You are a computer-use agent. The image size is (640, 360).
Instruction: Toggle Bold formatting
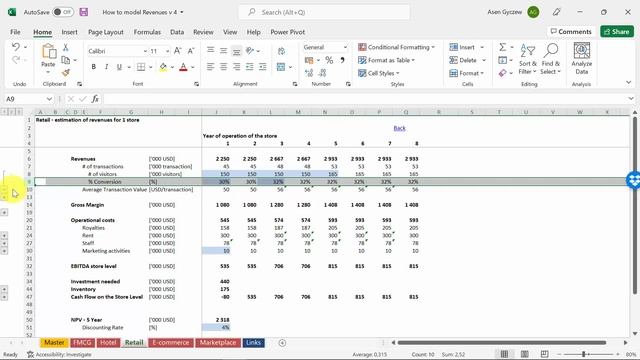pyautogui.click(x=93, y=67)
